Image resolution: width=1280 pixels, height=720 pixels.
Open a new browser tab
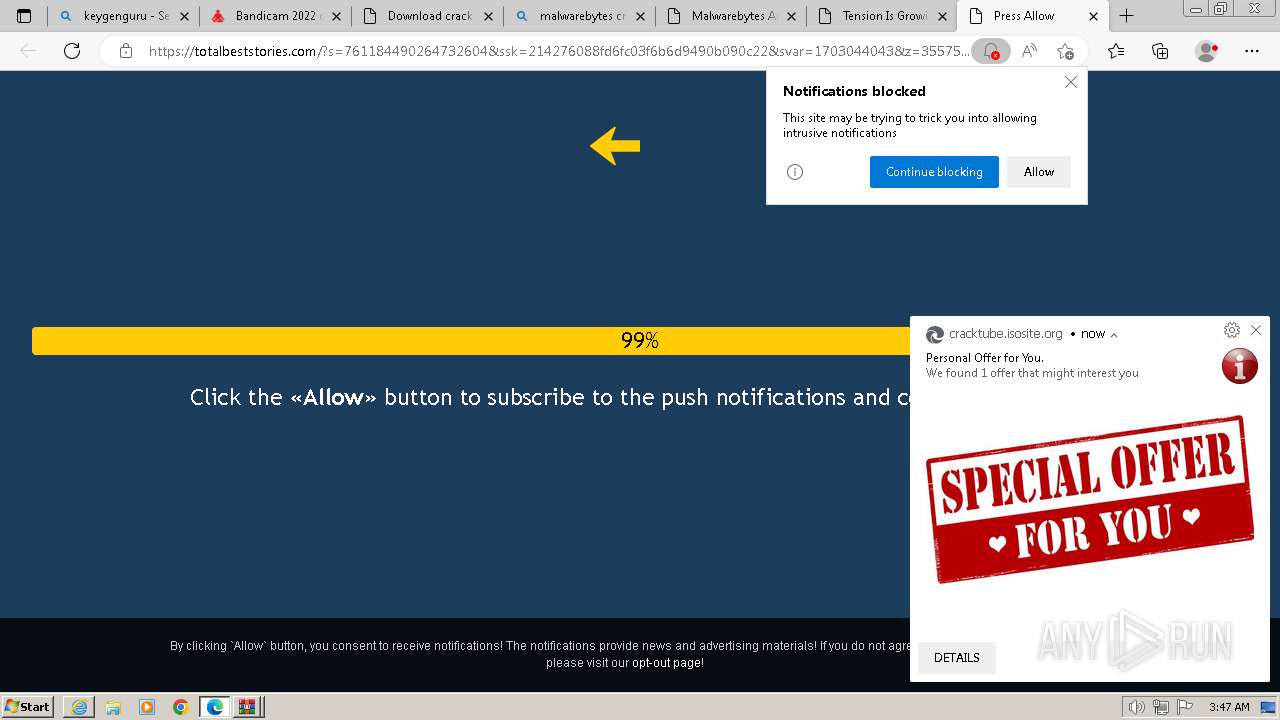click(x=1126, y=16)
